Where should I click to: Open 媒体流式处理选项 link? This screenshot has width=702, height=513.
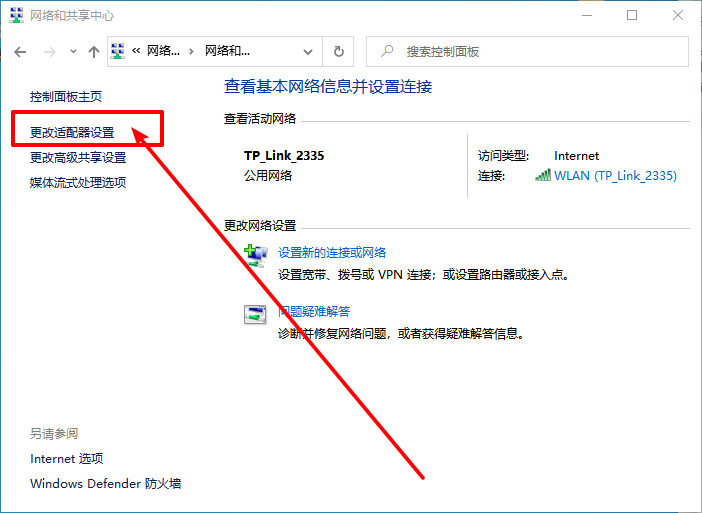(78, 183)
